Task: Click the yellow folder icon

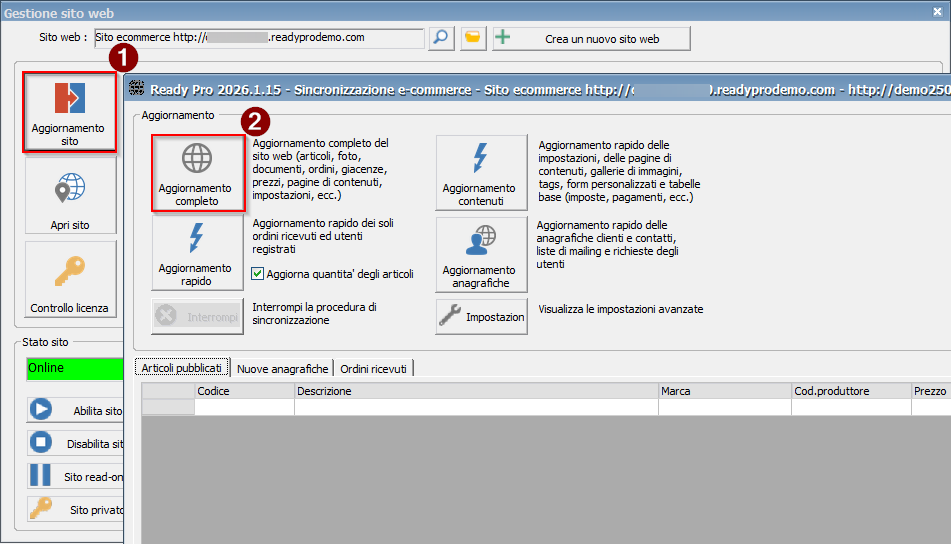Action: pos(473,38)
